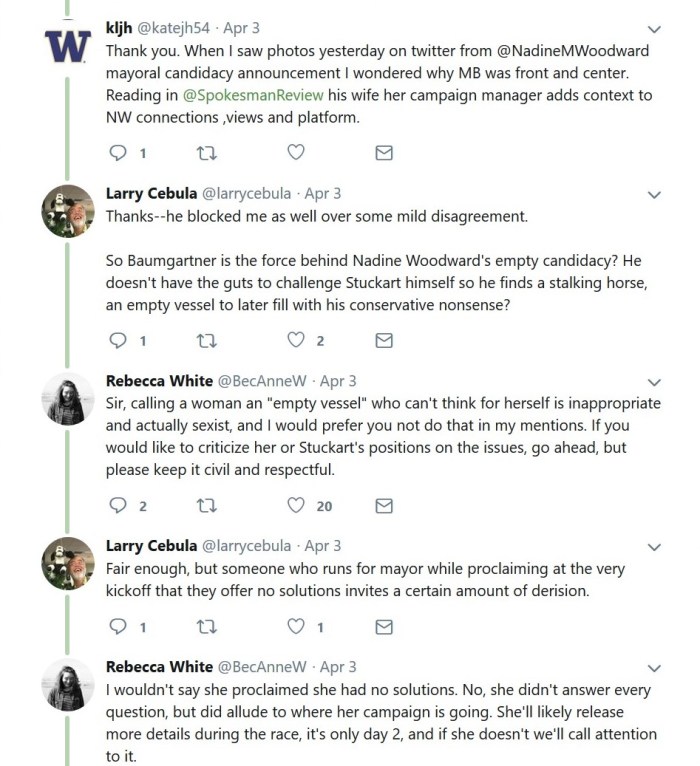Viewport: 700px width, 766px height.
Task: Like kljh's tweet with heart icon
Action: (296, 153)
